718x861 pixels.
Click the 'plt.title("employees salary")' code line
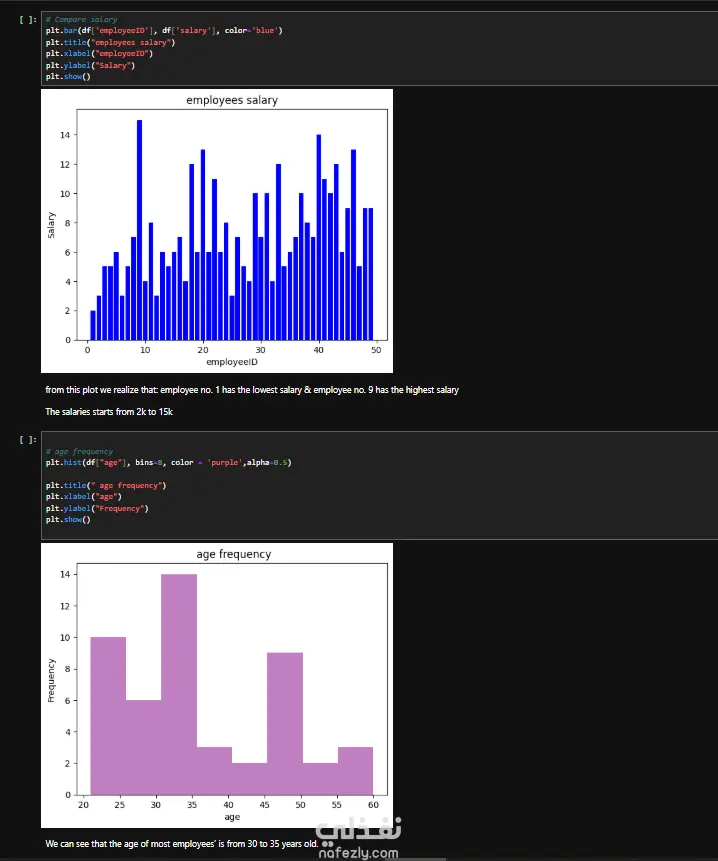tap(110, 42)
